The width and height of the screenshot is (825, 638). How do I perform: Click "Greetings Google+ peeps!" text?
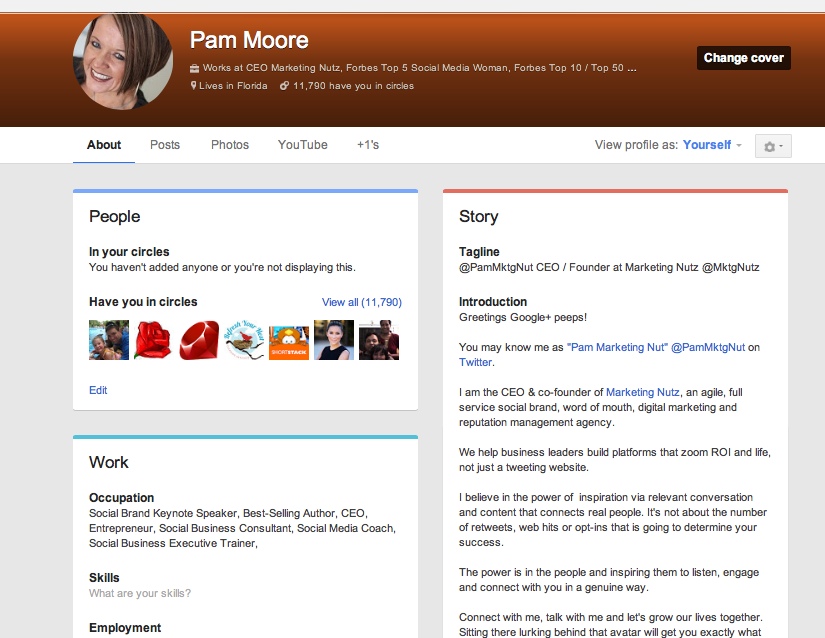pos(522,318)
